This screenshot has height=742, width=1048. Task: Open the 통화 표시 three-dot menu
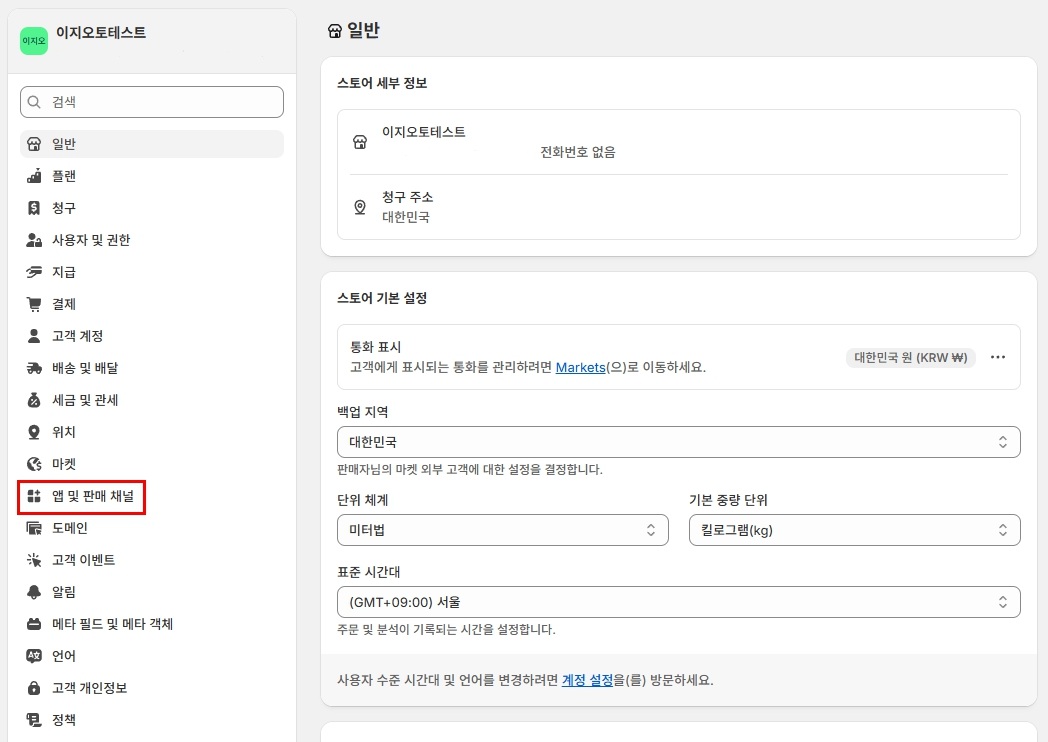[997, 357]
